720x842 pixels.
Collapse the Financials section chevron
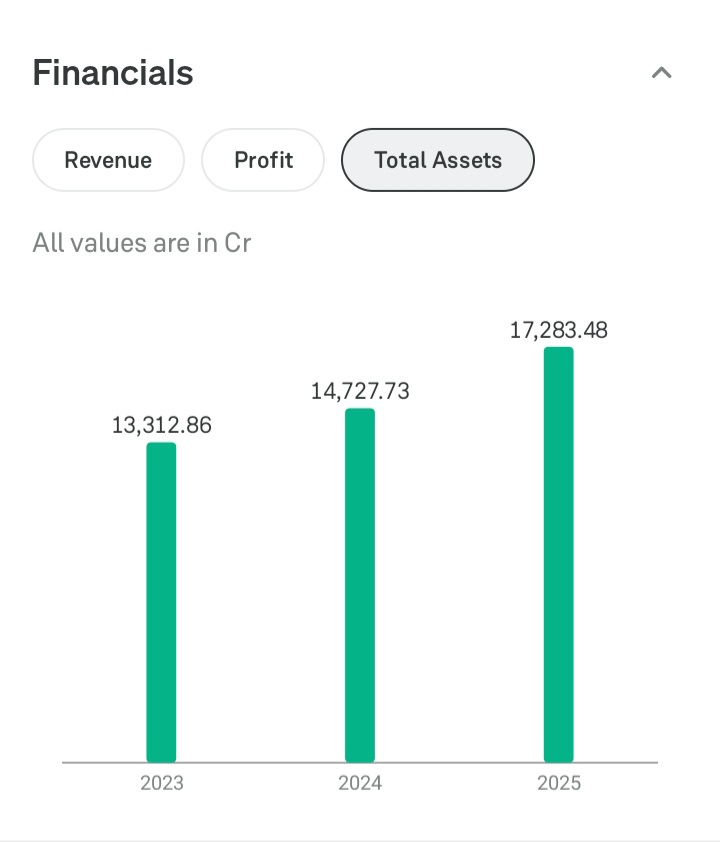(x=661, y=73)
